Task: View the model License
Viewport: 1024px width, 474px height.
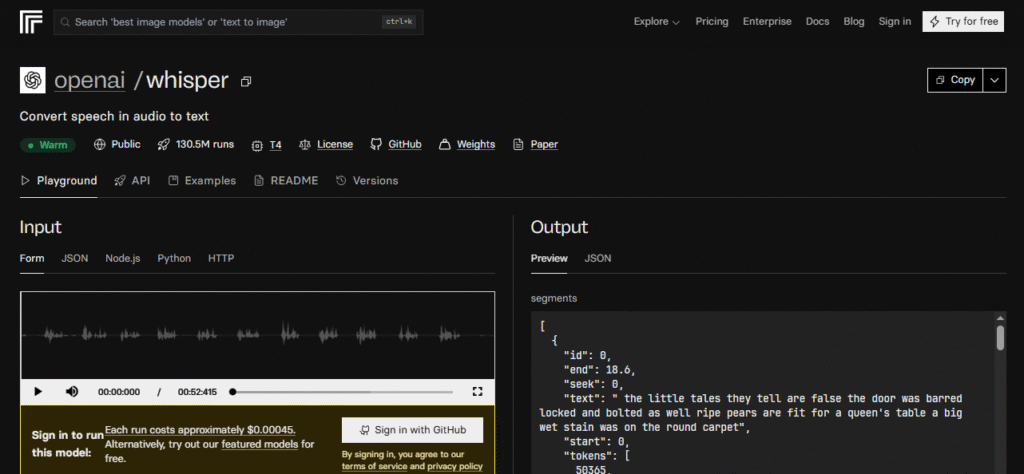Action: [335, 145]
